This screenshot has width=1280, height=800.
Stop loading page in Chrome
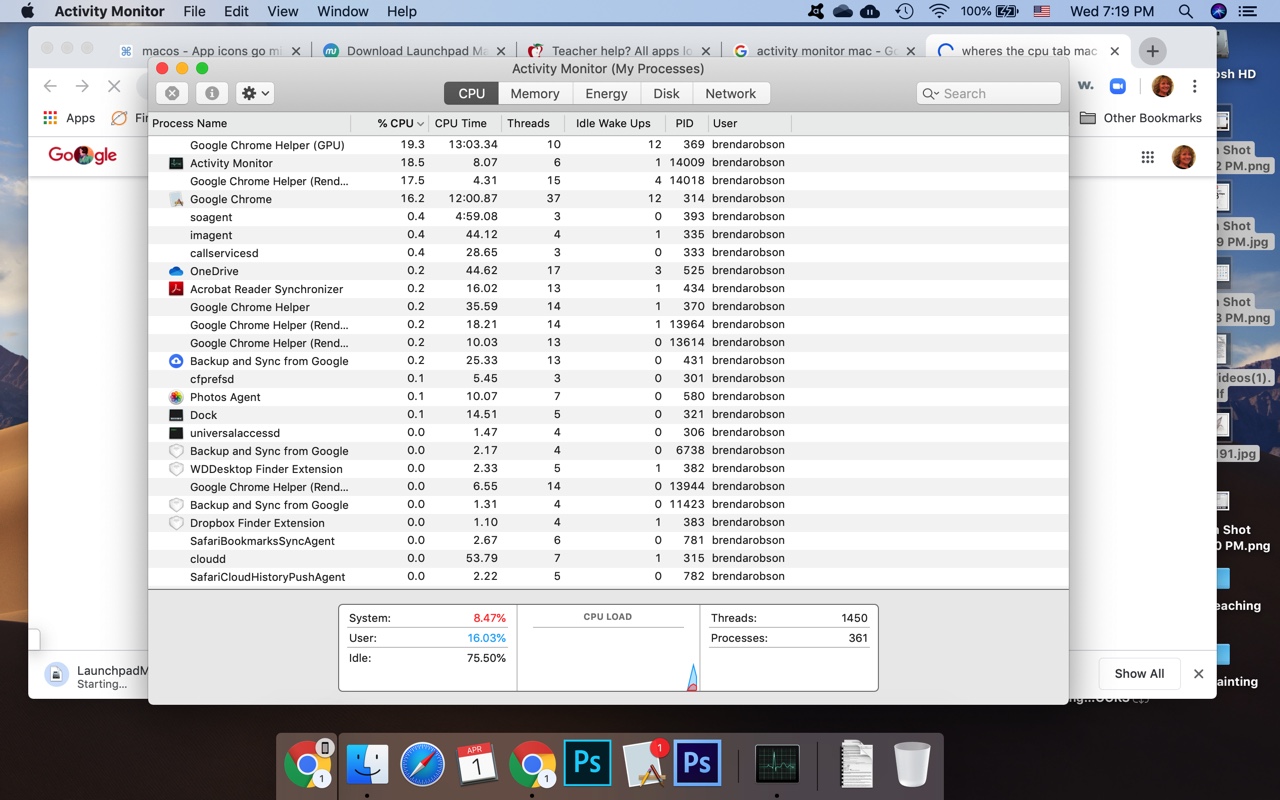114,87
